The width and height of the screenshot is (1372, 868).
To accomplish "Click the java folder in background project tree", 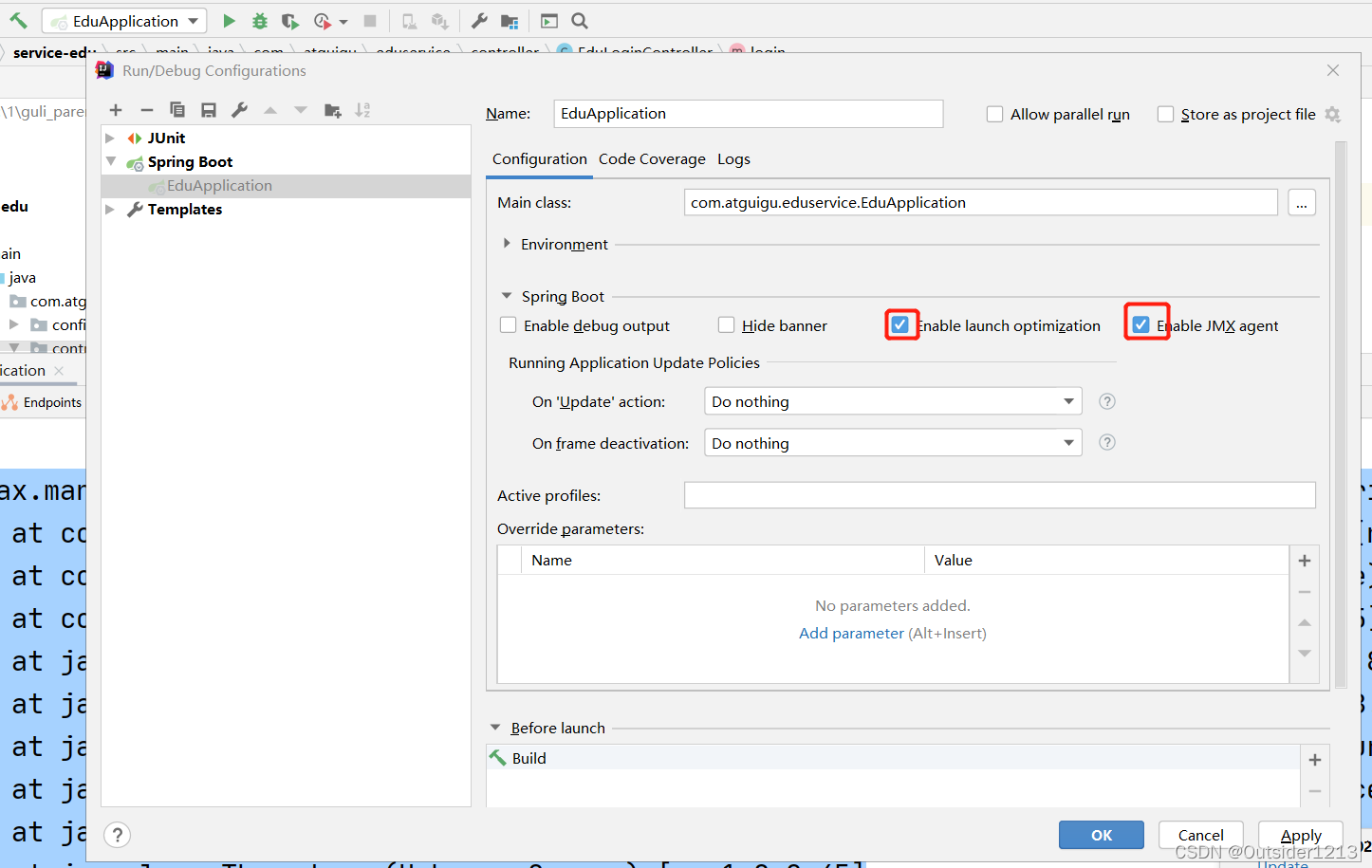I will tap(22, 278).
